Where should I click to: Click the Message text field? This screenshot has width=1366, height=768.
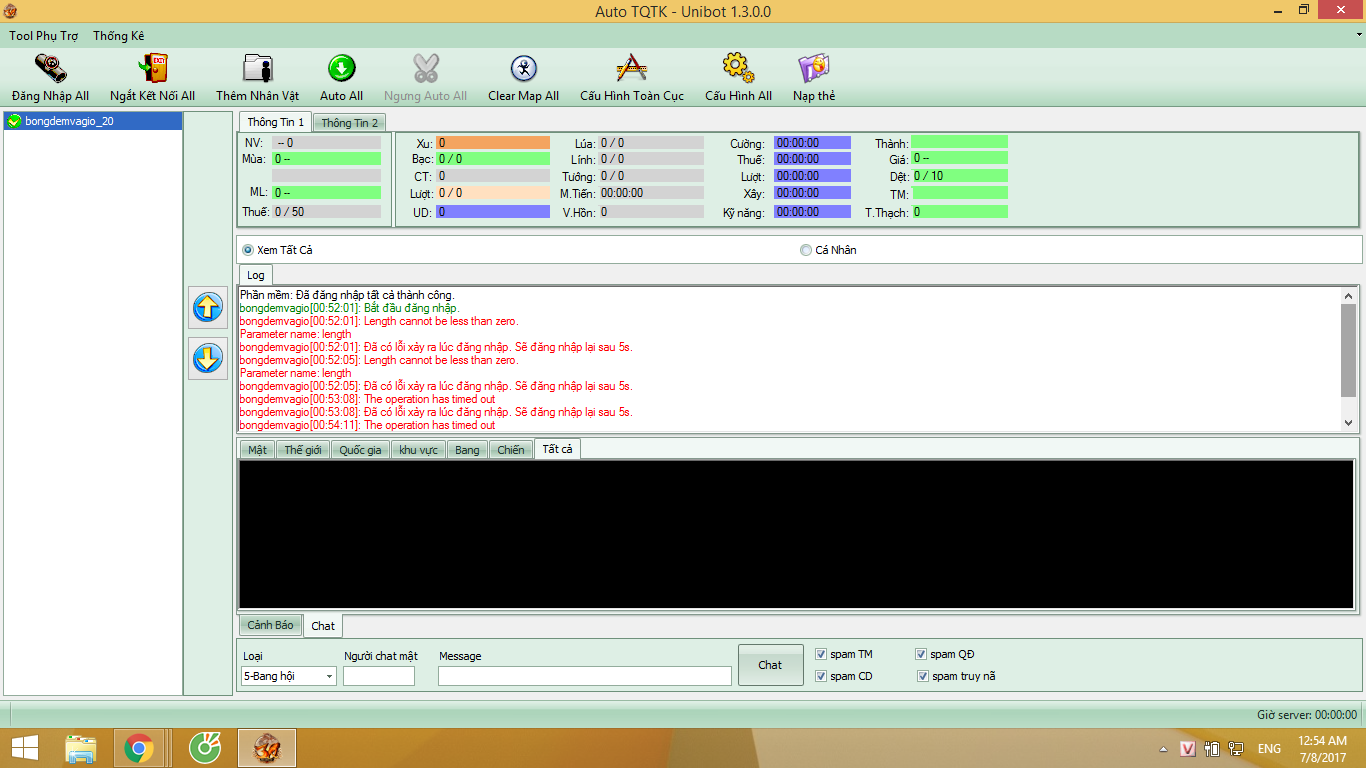tap(585, 676)
